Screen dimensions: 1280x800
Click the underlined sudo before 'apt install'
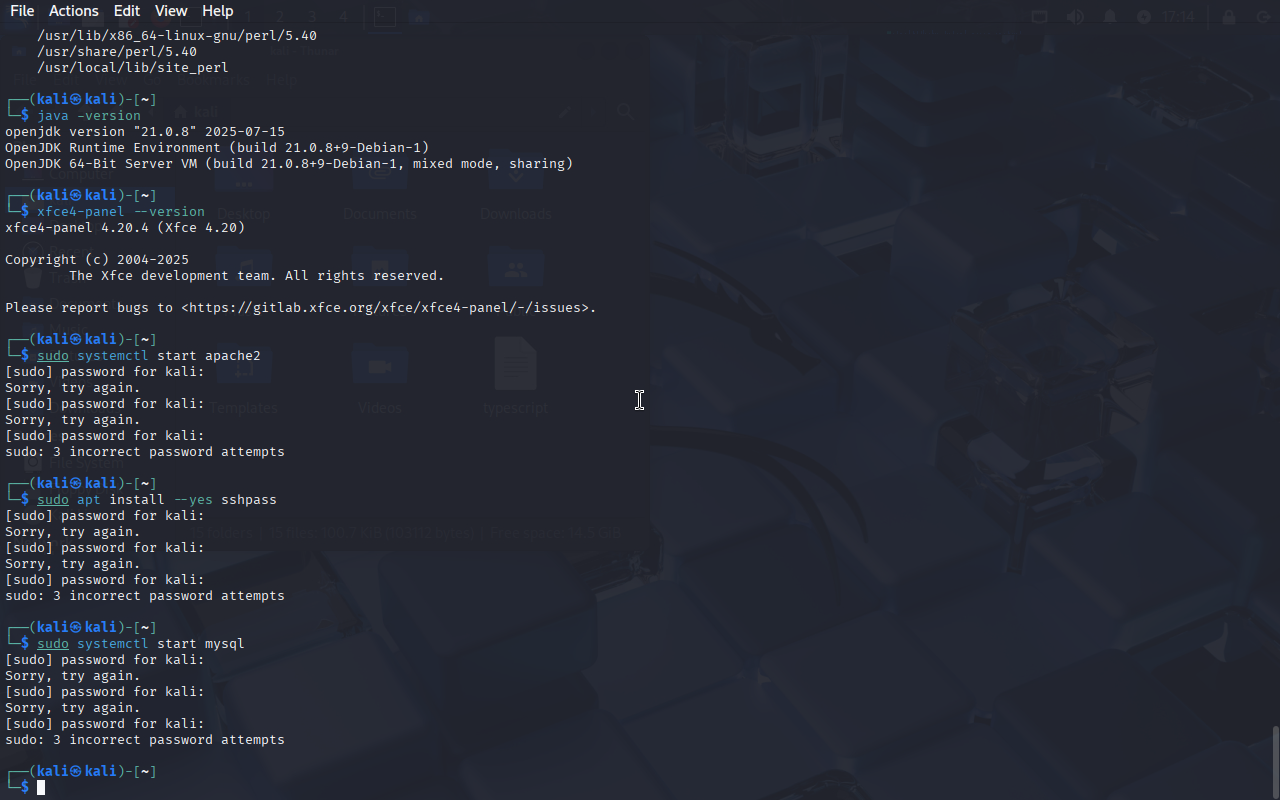click(x=53, y=500)
